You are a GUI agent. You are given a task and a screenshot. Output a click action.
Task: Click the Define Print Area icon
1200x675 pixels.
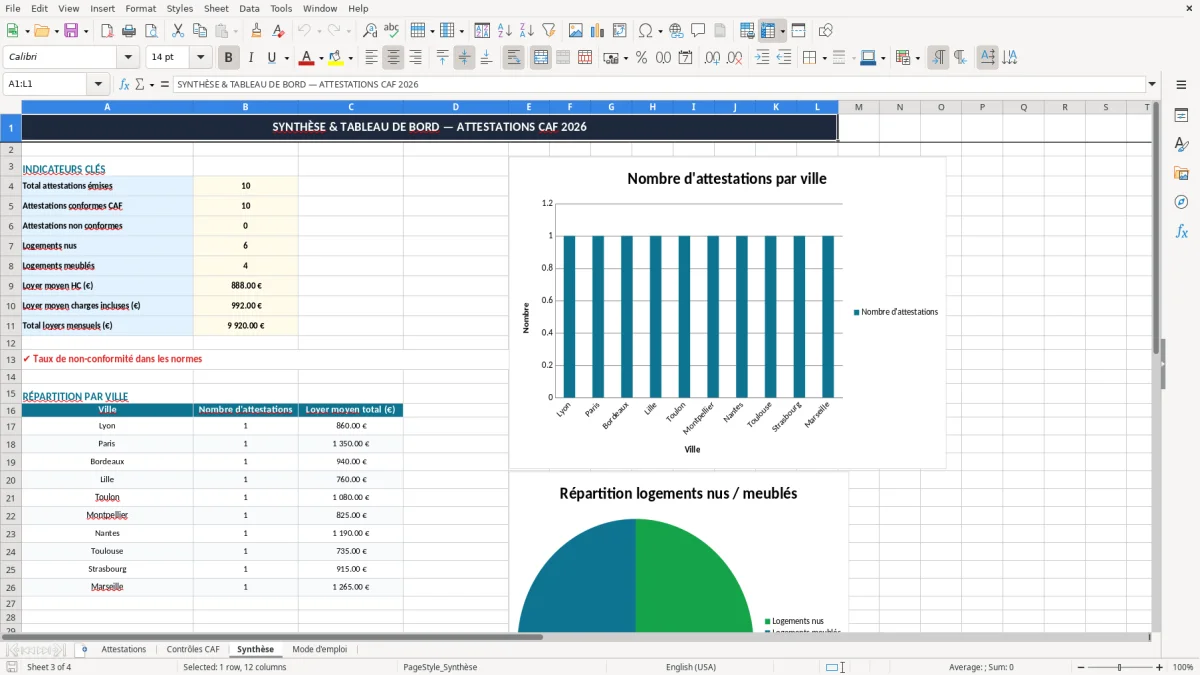(x=747, y=31)
